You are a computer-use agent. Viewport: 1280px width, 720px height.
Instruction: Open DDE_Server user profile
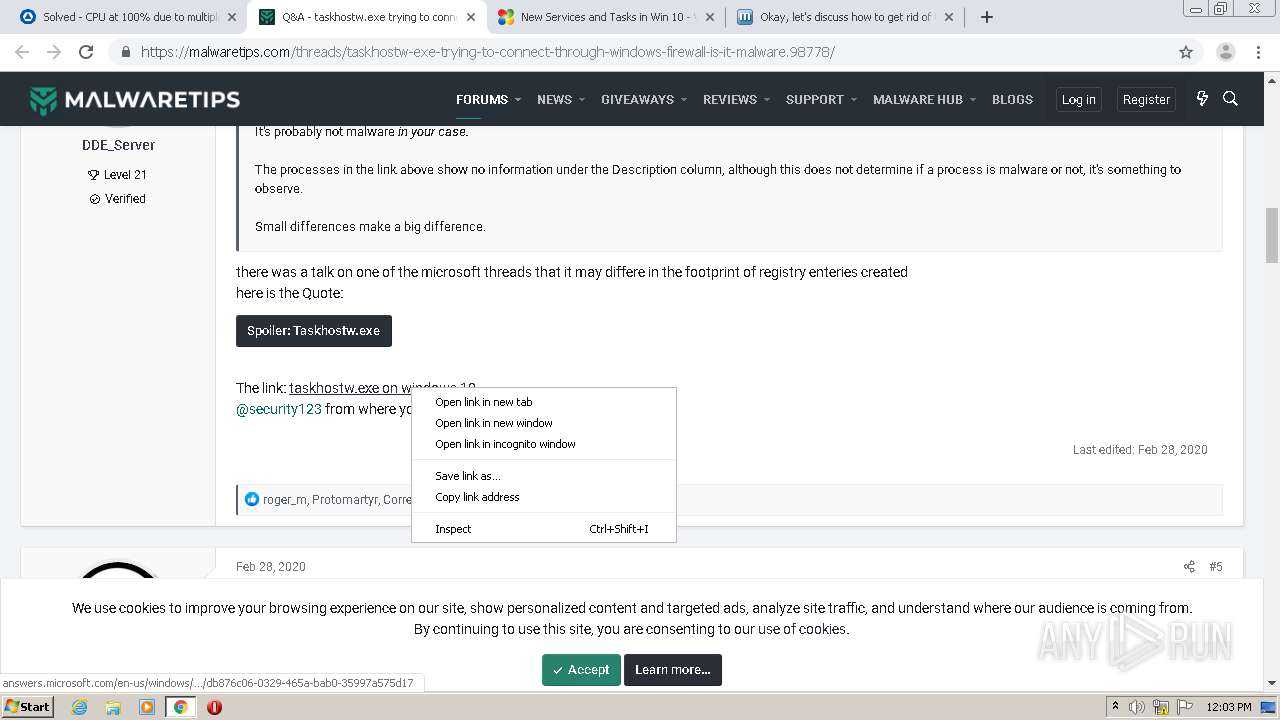[x=118, y=145]
